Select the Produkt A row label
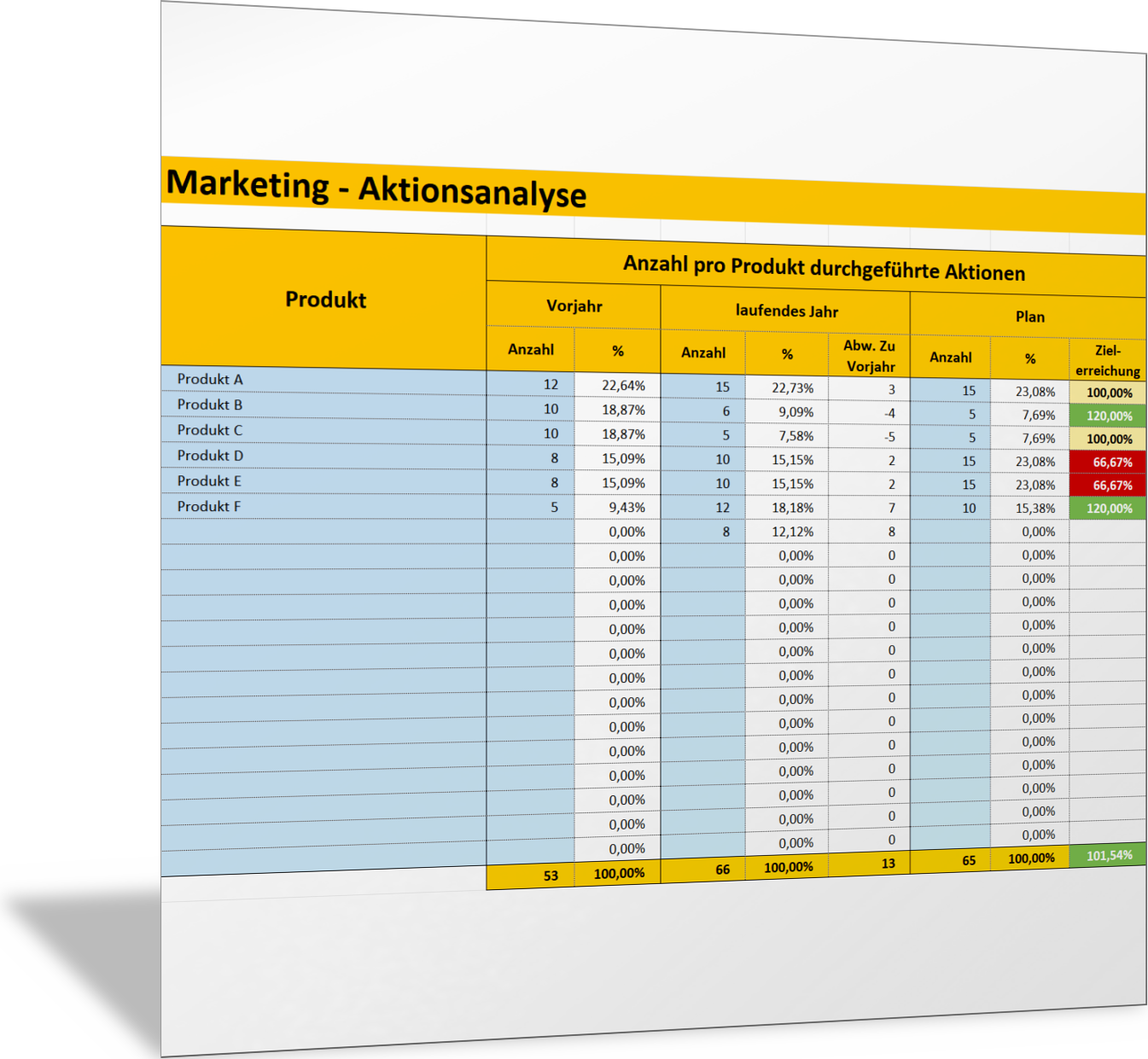The height and width of the screenshot is (1059, 1148). pyautogui.click(x=210, y=379)
